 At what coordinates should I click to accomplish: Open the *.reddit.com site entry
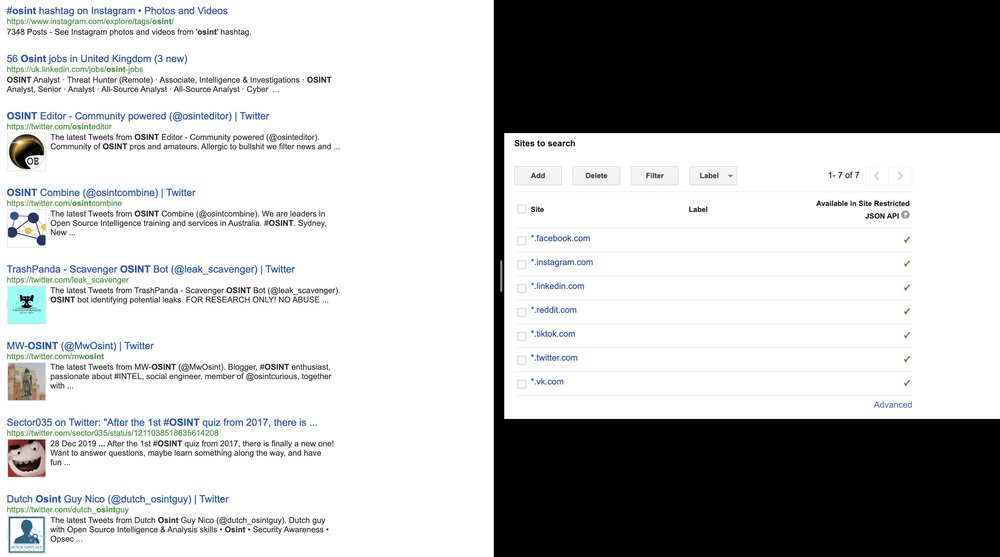tap(554, 310)
